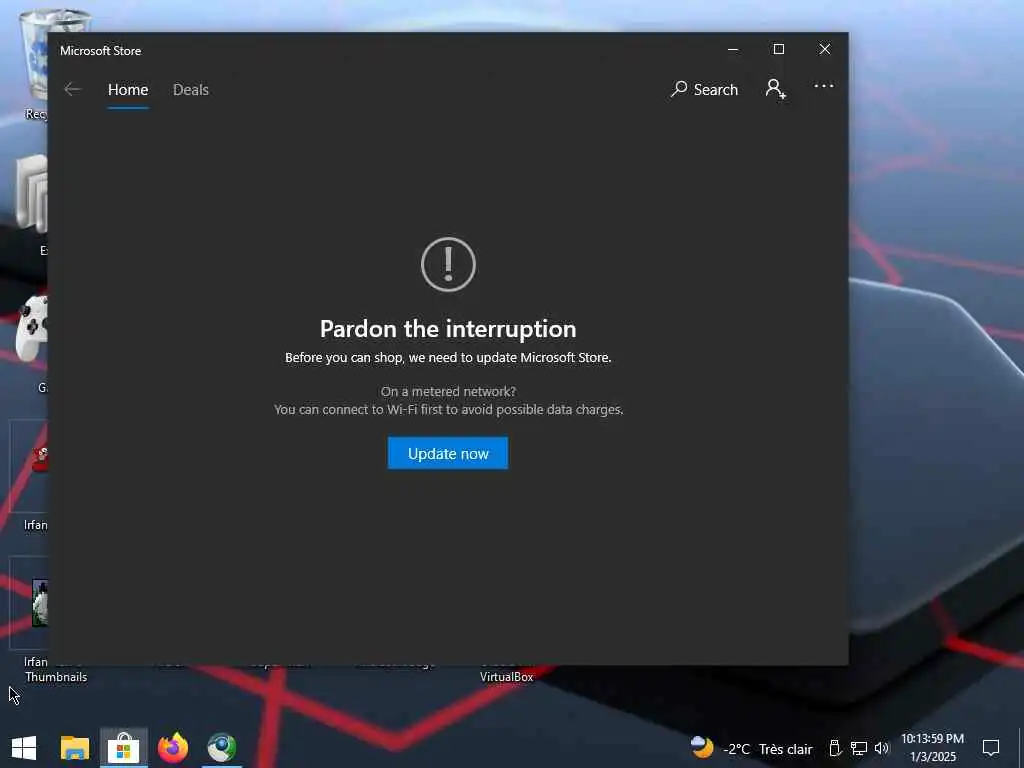The width and height of the screenshot is (1024, 768).
Task: Click the Update now button
Action: pyautogui.click(x=448, y=453)
